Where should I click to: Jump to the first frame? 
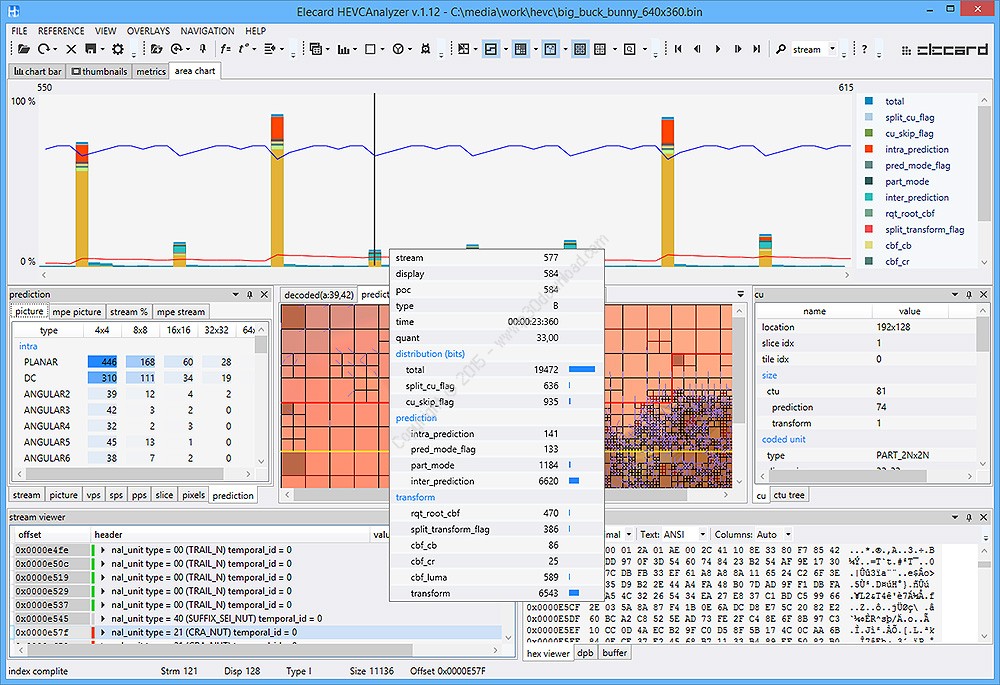point(678,49)
